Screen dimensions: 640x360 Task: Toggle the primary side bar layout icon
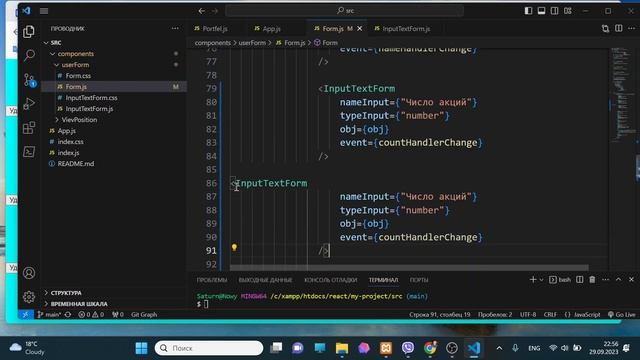528,11
